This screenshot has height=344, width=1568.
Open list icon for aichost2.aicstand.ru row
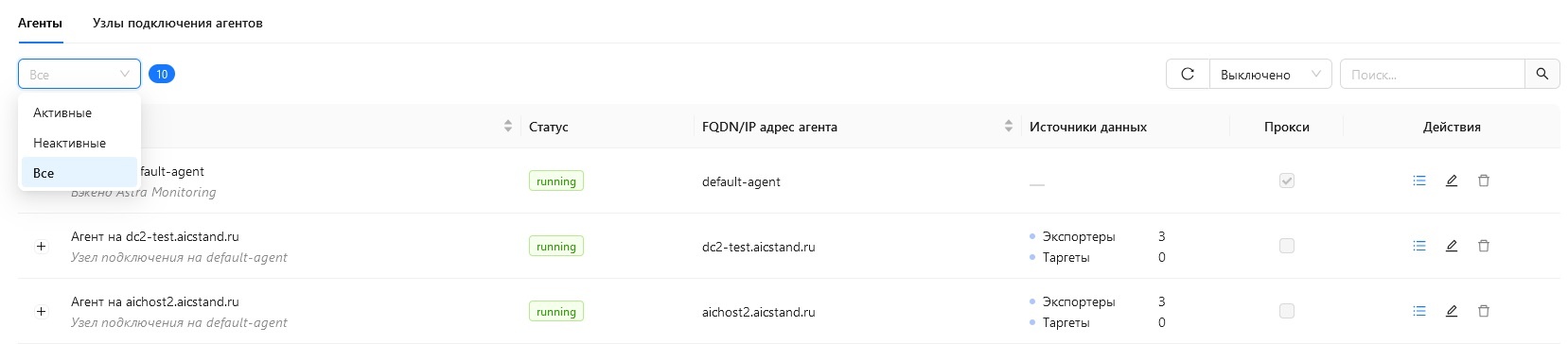(1419, 311)
